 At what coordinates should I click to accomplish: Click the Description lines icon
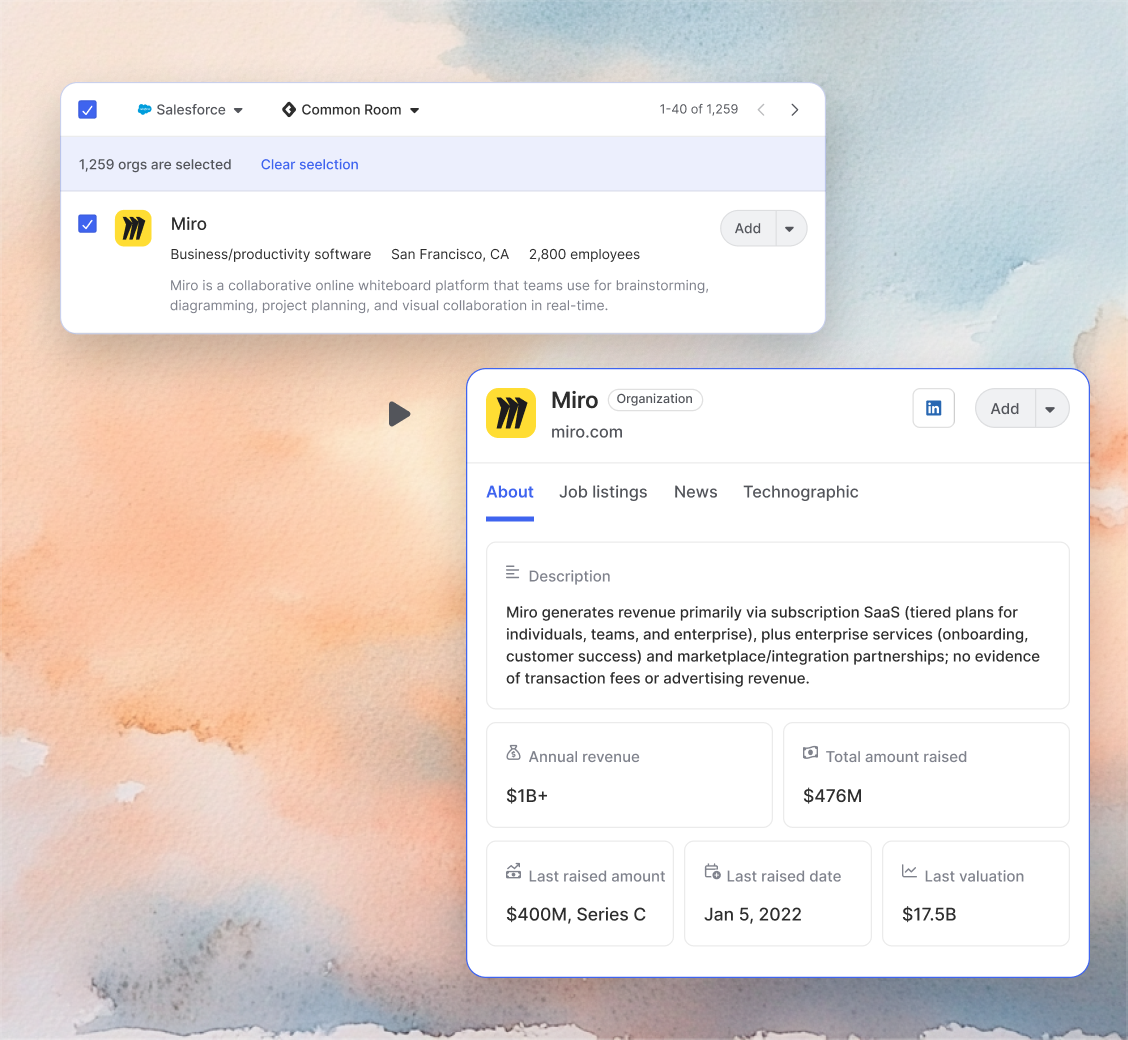tap(512, 573)
